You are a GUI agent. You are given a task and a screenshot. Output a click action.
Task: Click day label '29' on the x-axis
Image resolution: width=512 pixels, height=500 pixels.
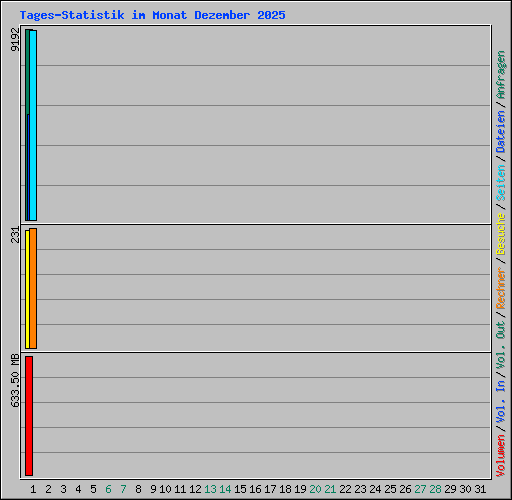pos(450,489)
